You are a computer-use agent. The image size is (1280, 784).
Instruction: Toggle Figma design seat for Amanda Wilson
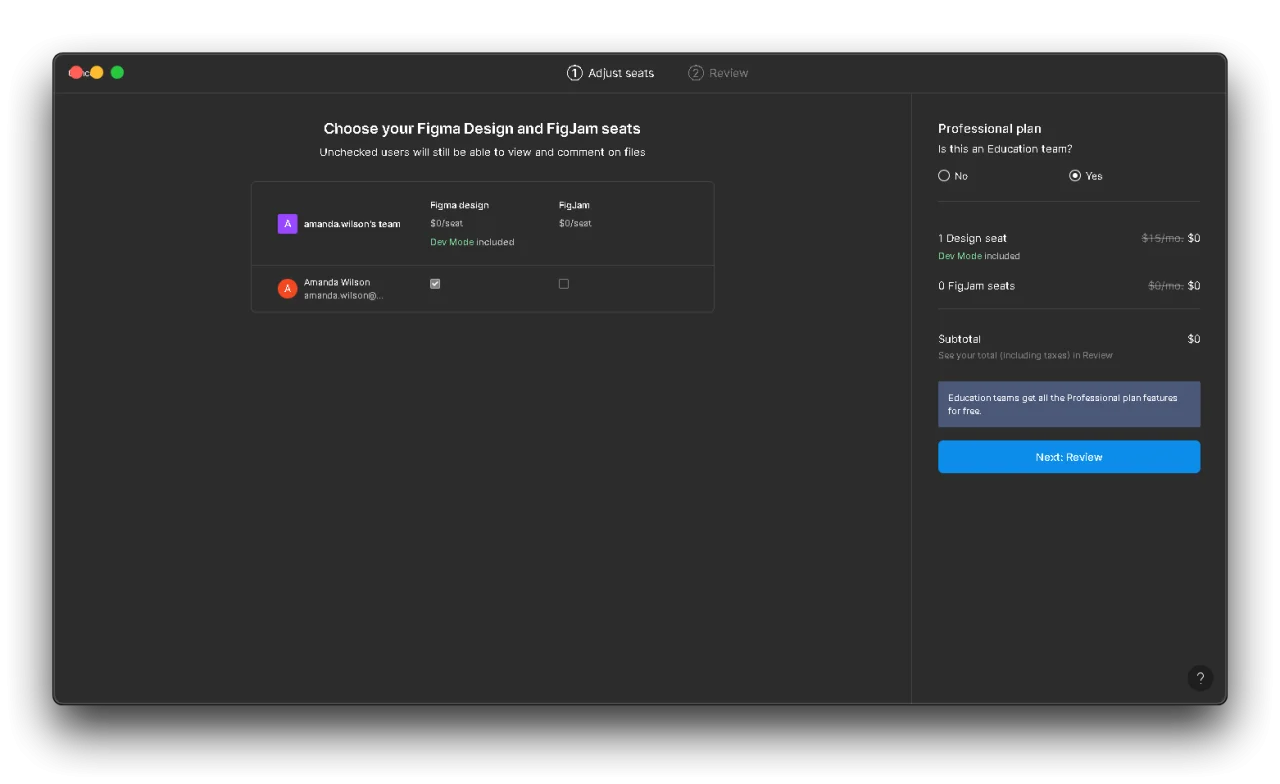(435, 284)
